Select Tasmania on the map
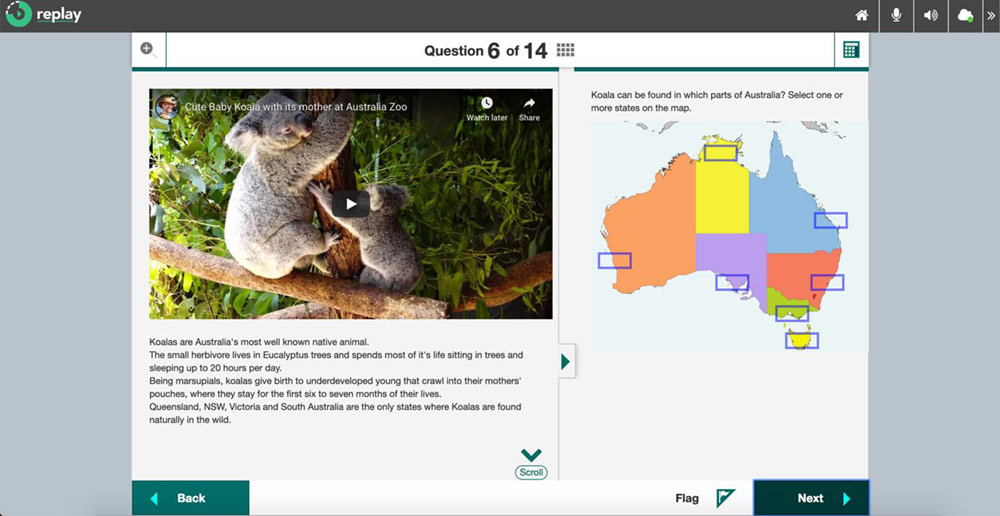The height and width of the screenshot is (516, 1000). point(802,341)
